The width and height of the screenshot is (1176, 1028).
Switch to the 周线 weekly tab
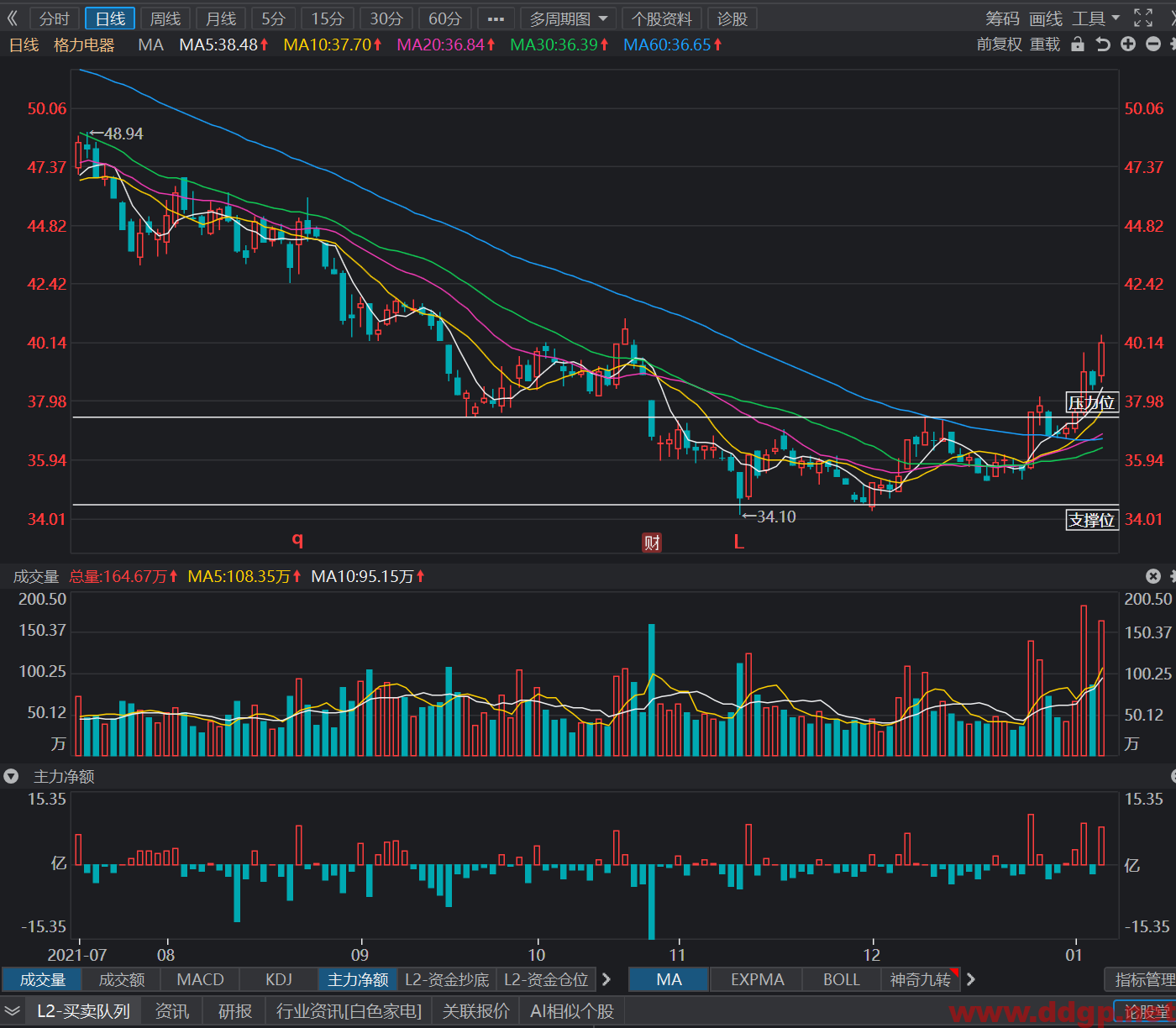point(165,18)
